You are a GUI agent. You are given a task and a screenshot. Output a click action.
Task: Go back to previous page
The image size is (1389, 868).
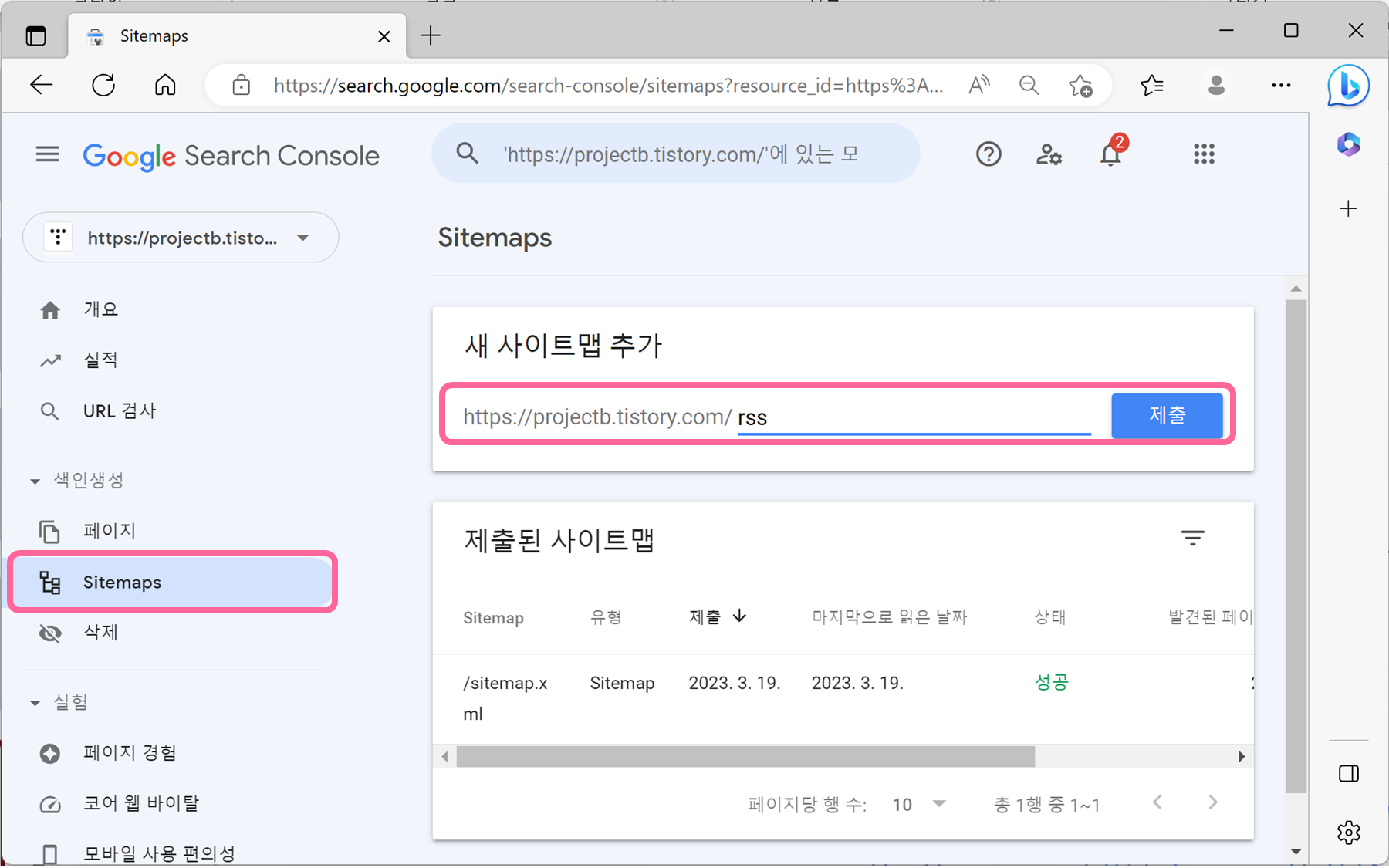41,85
